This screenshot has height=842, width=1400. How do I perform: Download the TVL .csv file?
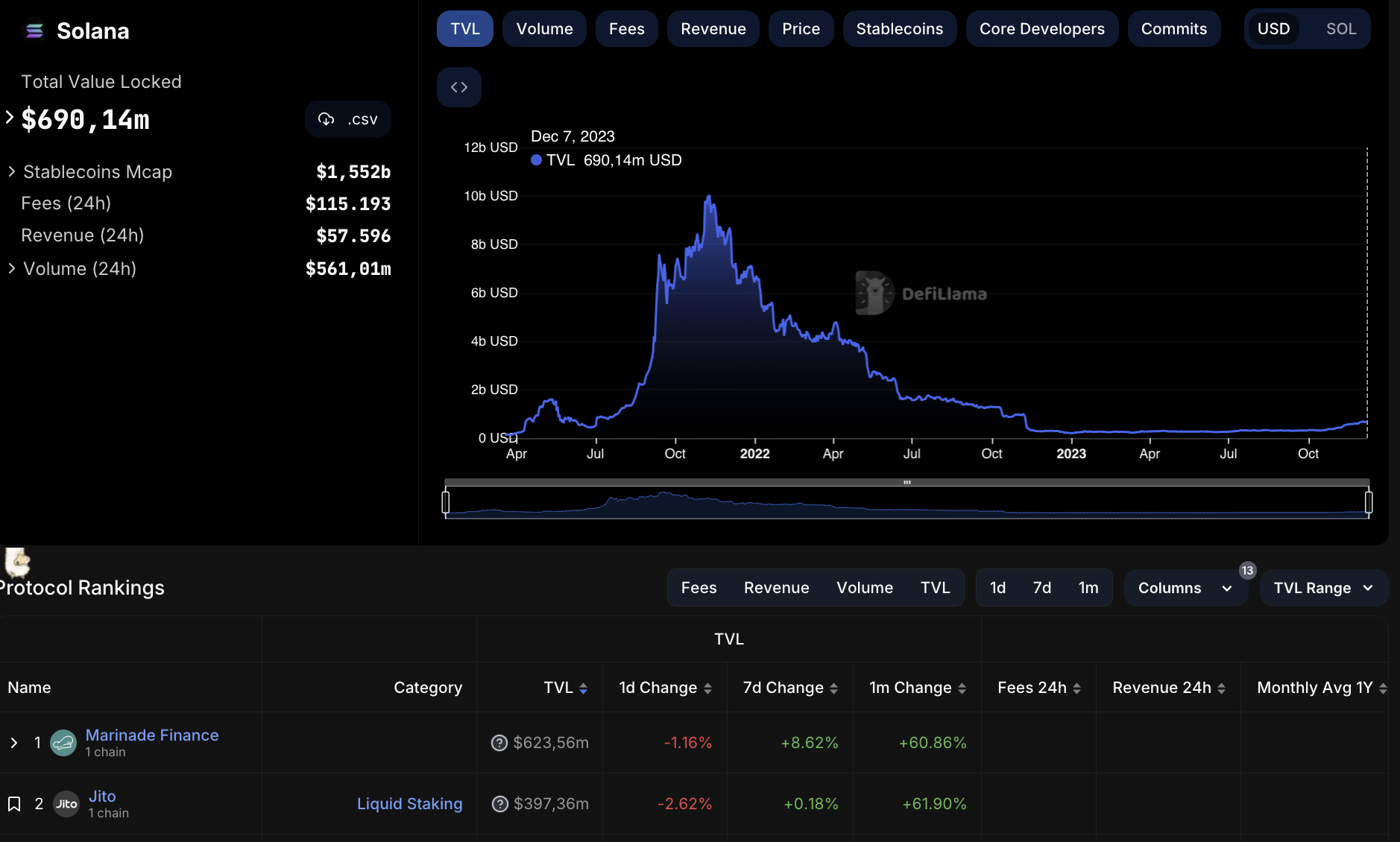click(348, 119)
